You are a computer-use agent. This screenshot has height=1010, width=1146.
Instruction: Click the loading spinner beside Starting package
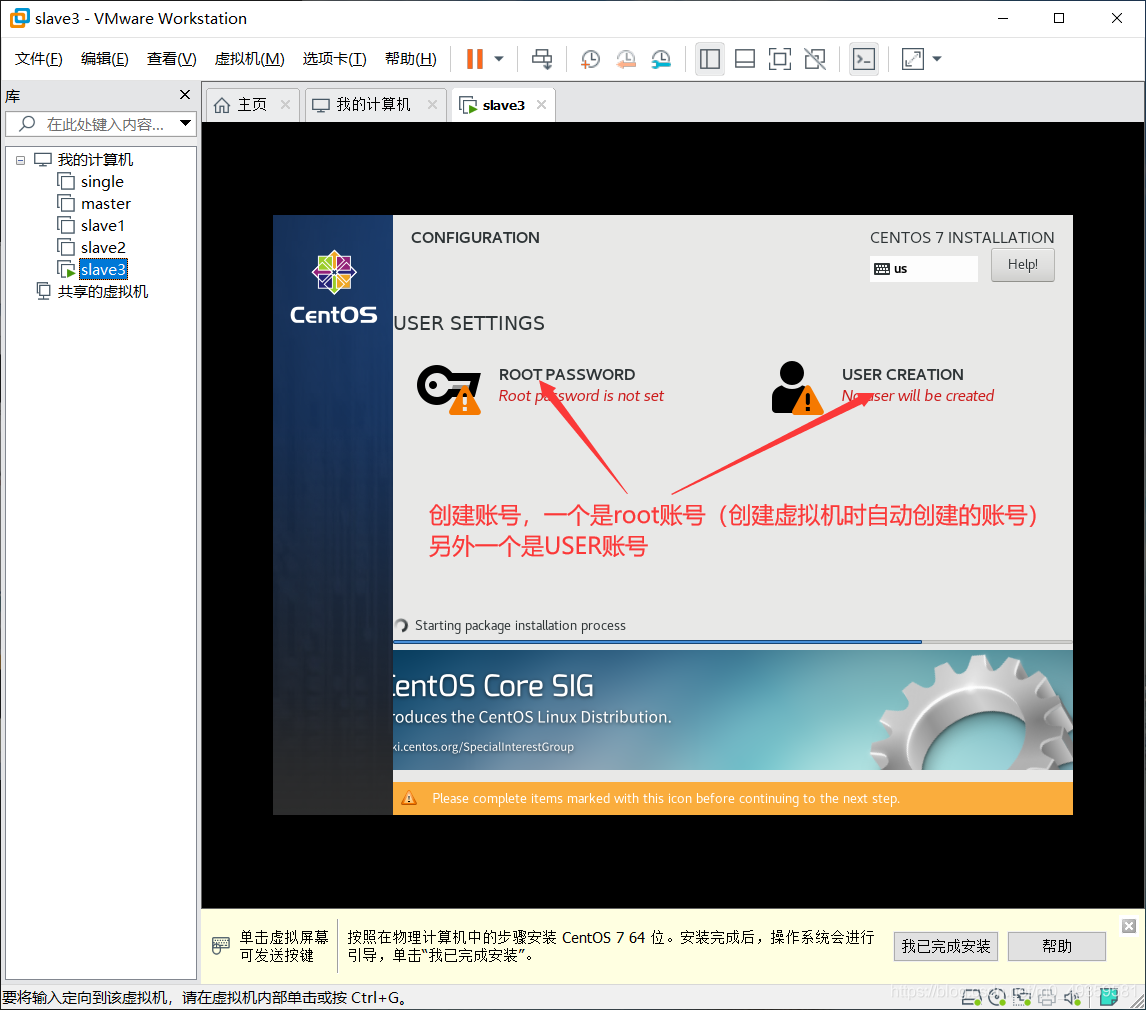tap(401, 626)
